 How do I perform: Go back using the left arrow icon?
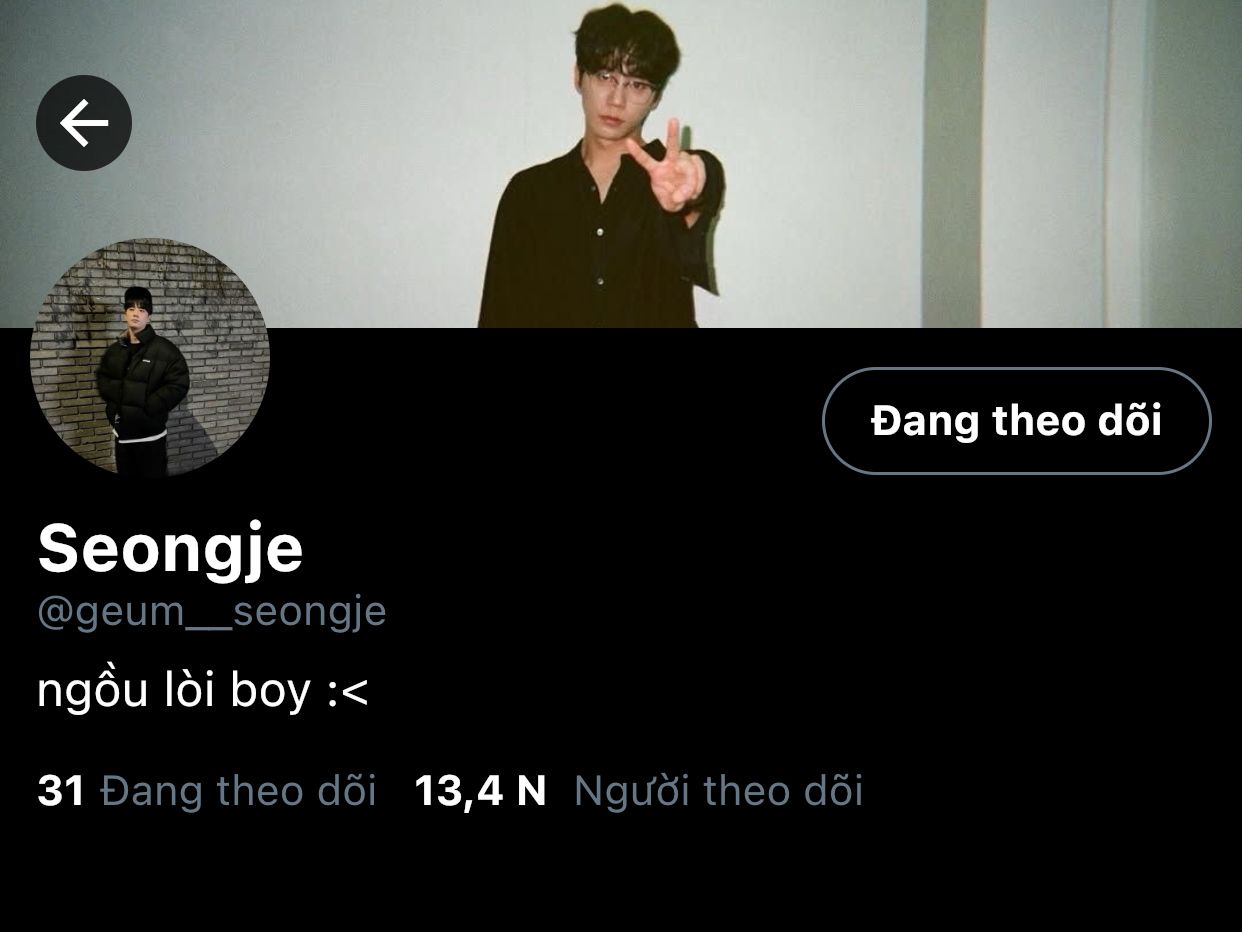(x=84, y=123)
